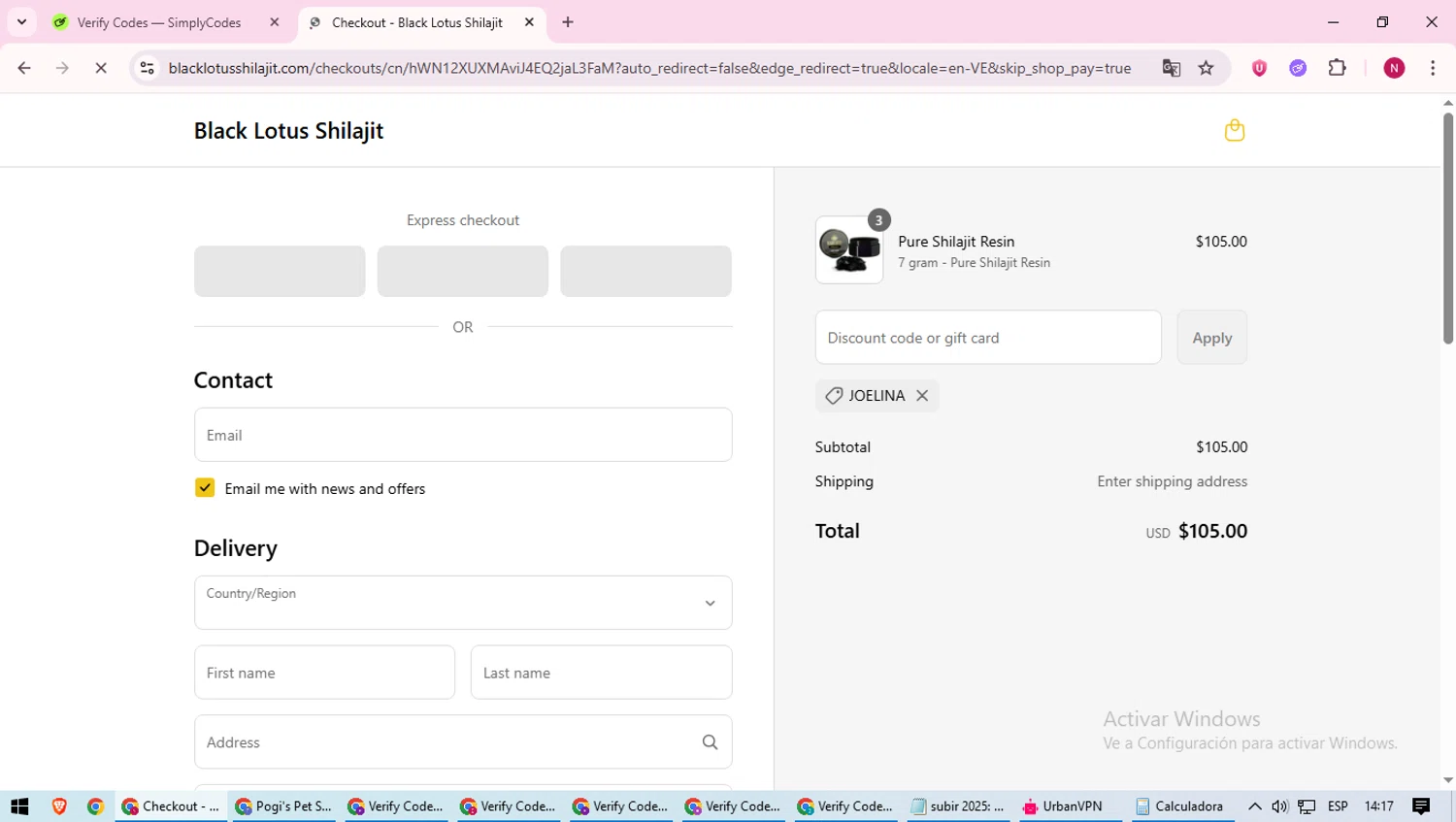Screen dimensions: 1456x822
Task: Expand the Country/Region dropdown
Action: coord(463,603)
